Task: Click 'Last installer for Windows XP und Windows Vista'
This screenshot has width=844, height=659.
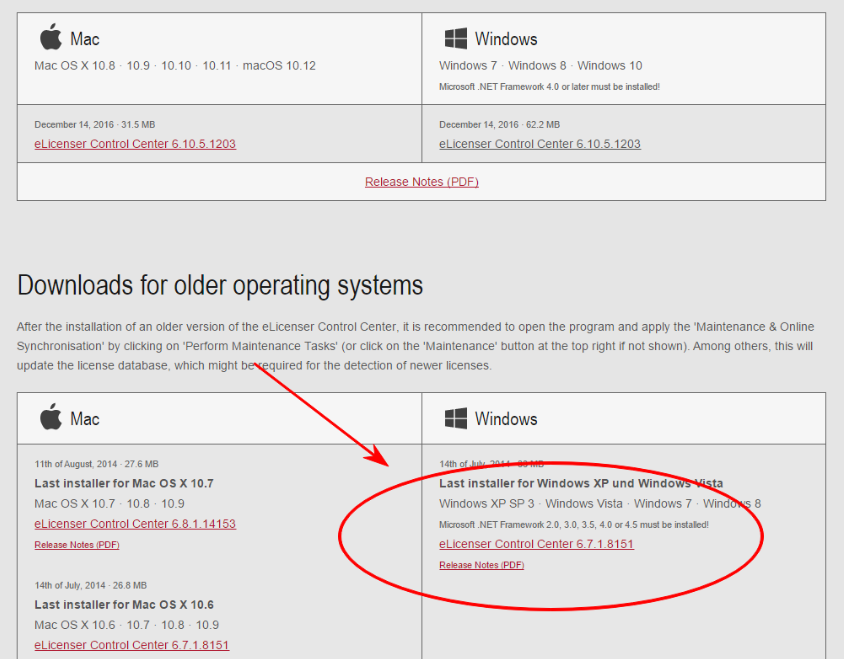Action: click(581, 483)
